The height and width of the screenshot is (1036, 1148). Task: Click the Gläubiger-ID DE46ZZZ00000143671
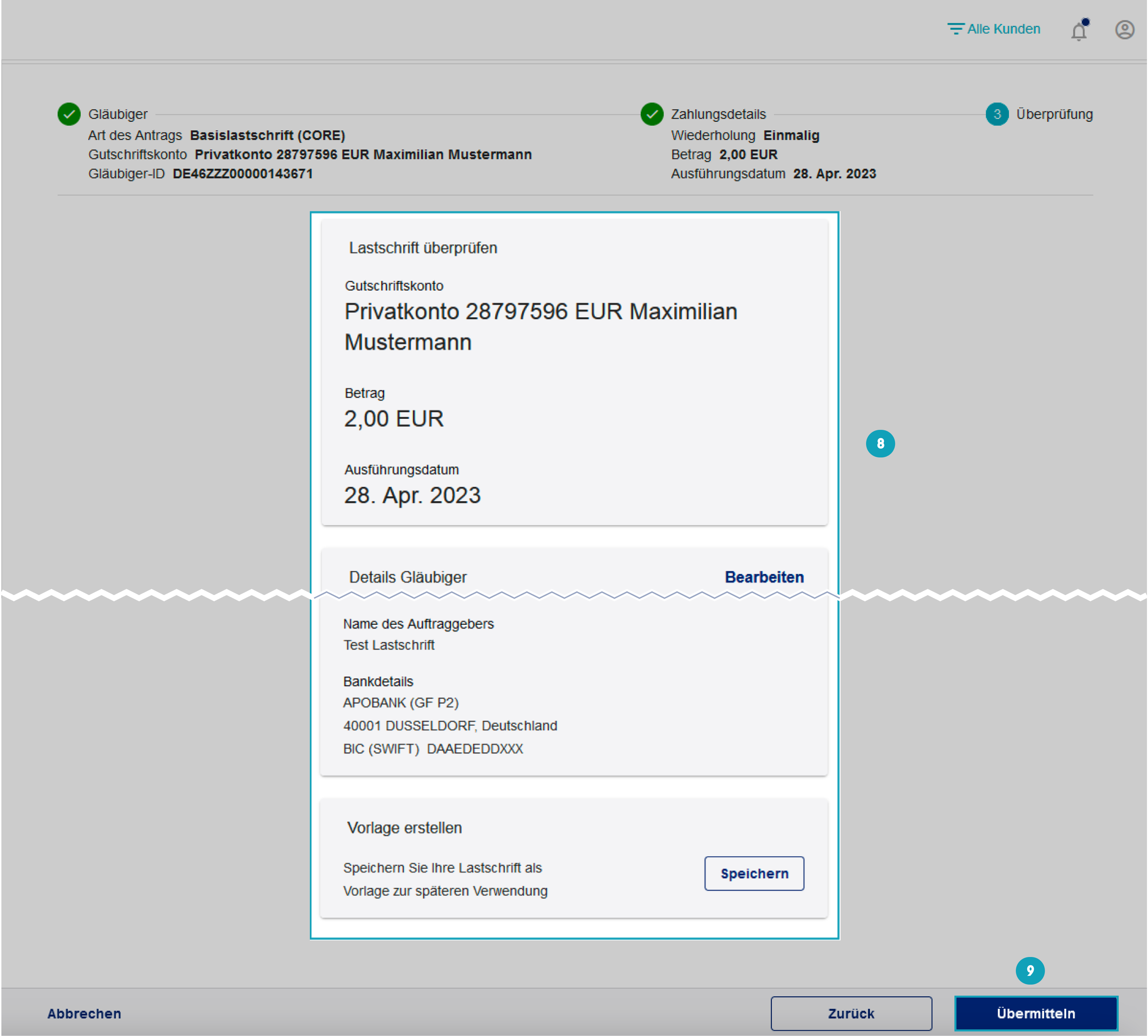pyautogui.click(x=243, y=174)
